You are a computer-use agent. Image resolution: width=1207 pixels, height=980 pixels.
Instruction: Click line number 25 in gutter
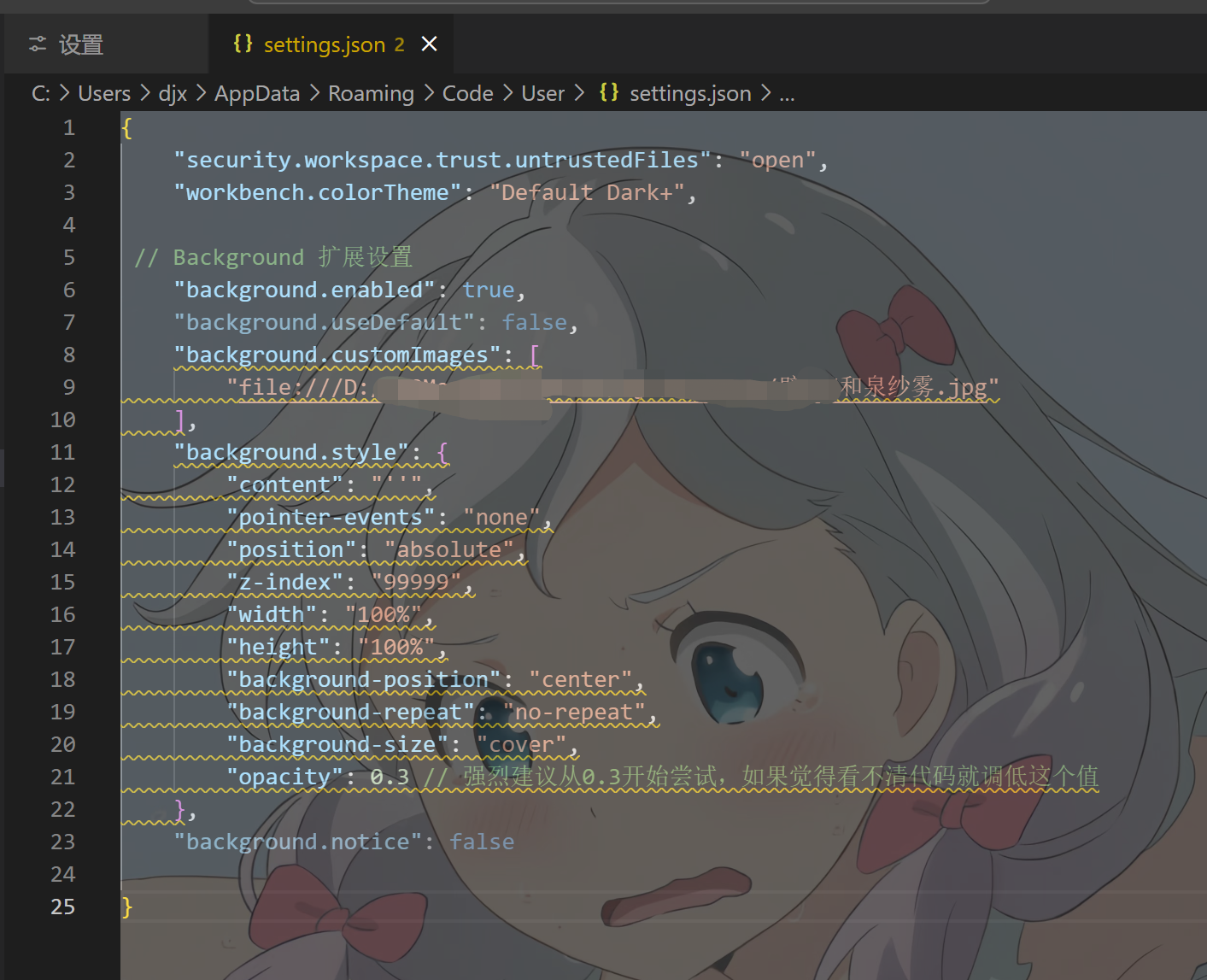point(63,907)
